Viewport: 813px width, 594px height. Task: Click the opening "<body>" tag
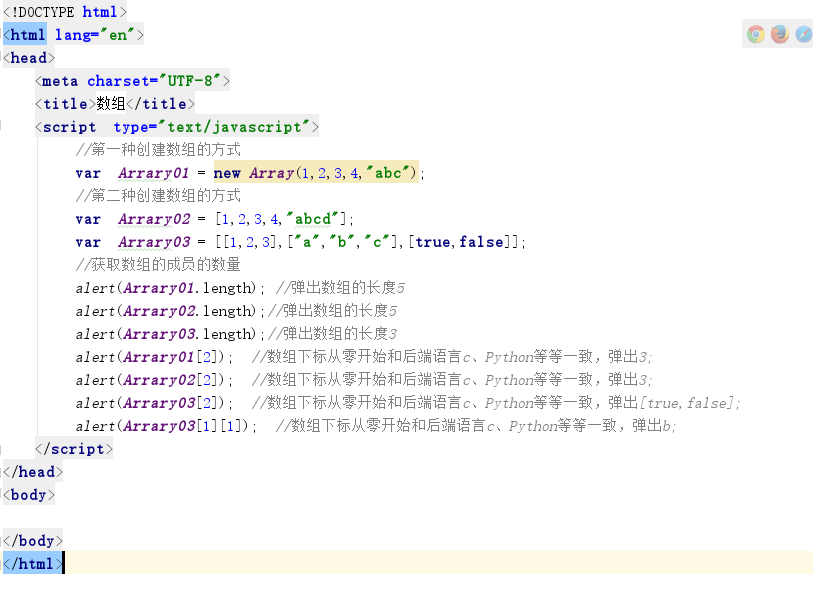click(x=29, y=495)
